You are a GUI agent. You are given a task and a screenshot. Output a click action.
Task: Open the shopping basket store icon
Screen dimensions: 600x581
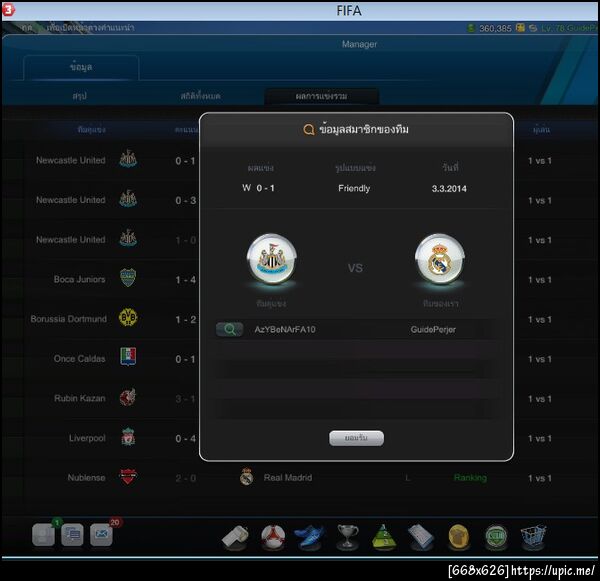(533, 536)
